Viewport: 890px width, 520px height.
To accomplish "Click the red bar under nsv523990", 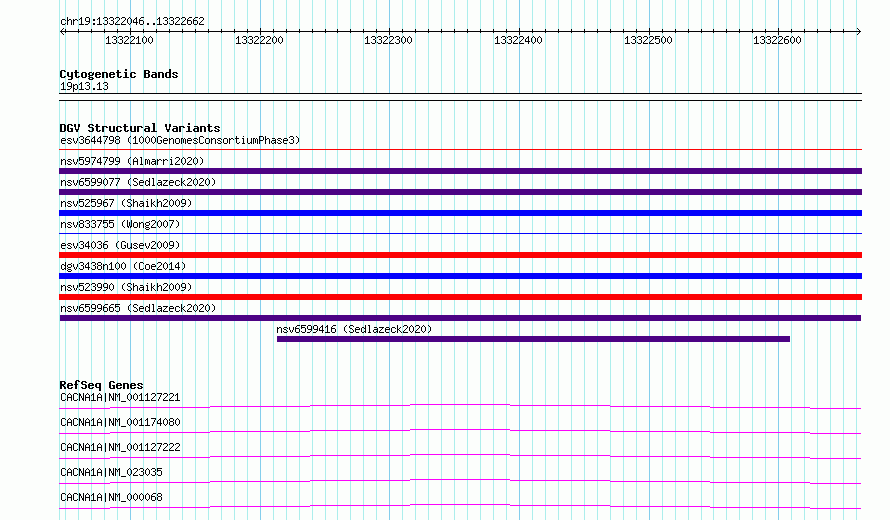I will click(460, 297).
